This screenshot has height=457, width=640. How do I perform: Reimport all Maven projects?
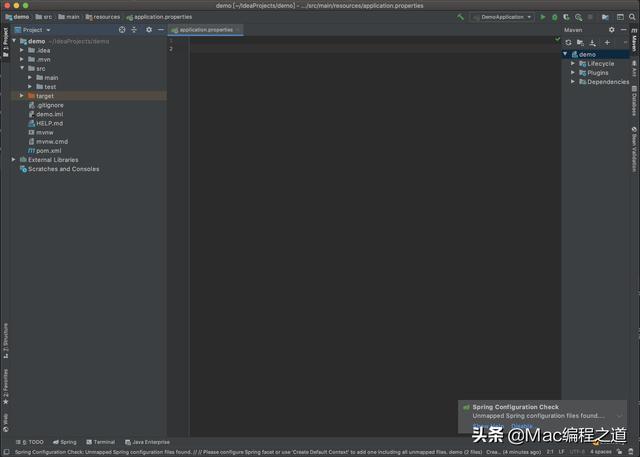pyautogui.click(x=568, y=42)
